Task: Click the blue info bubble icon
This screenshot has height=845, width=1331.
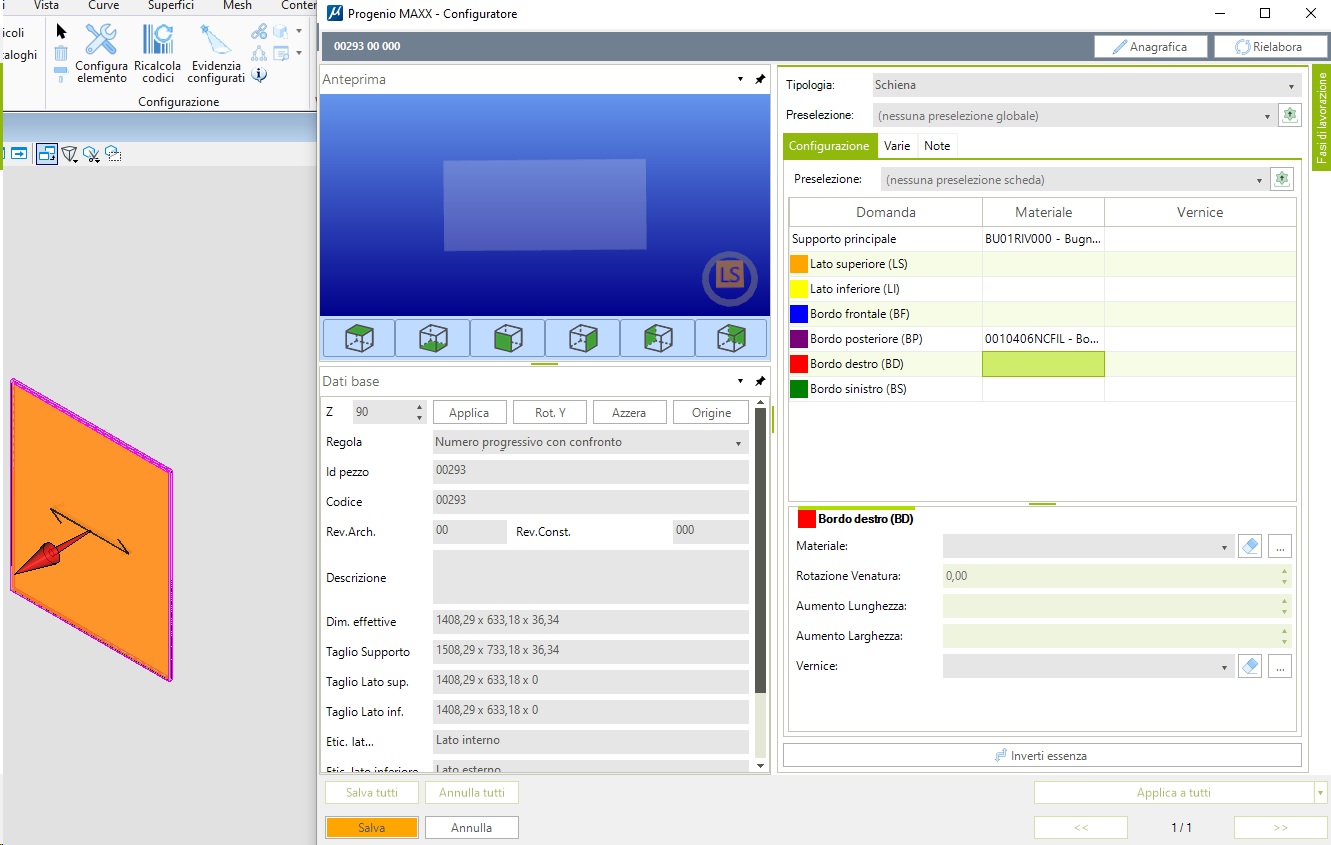Action: coord(259,74)
